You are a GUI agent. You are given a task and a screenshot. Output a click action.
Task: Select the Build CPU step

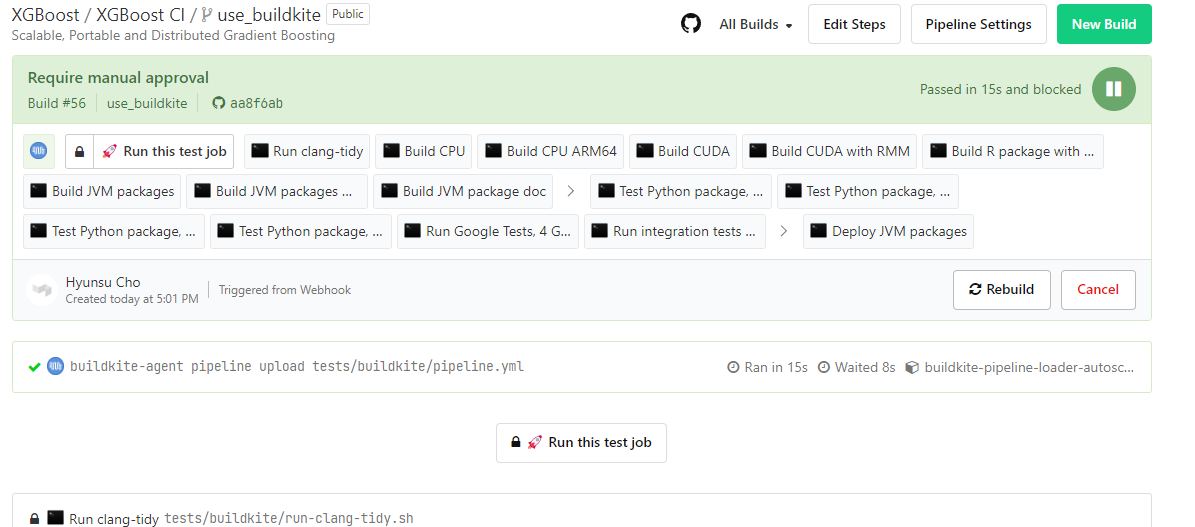[x=424, y=152]
